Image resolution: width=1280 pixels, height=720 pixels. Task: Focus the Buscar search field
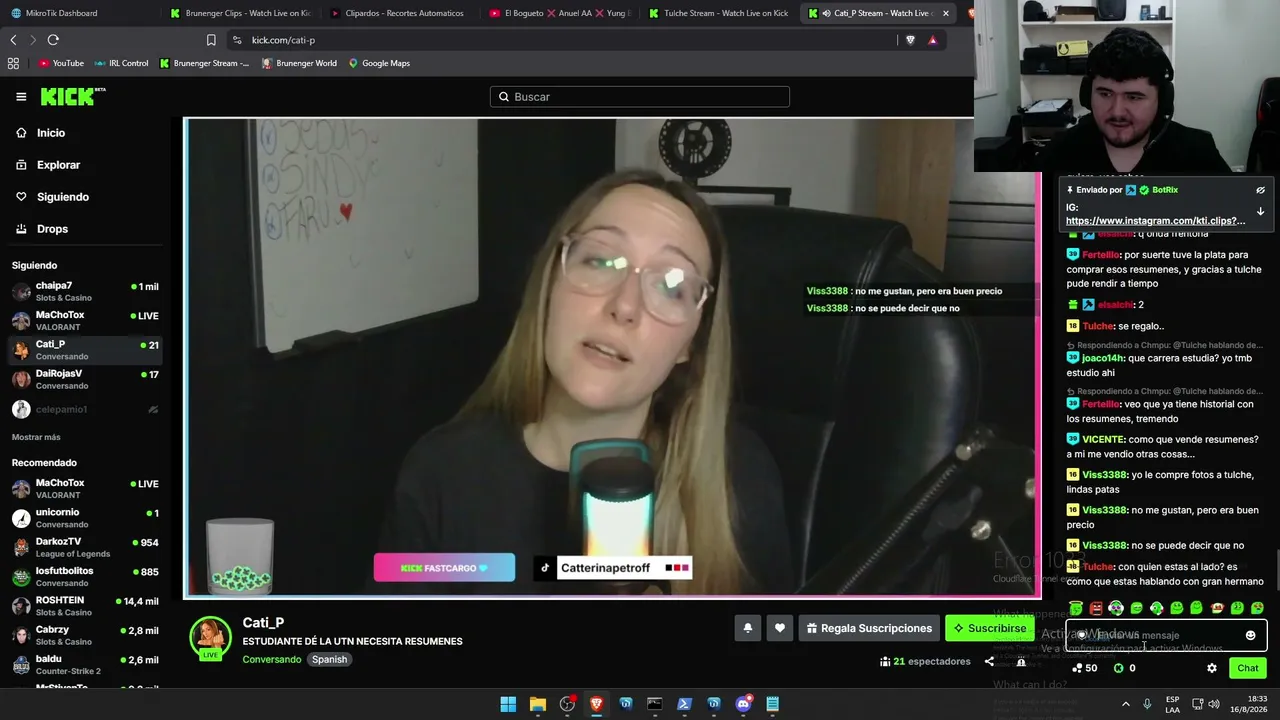pos(640,97)
